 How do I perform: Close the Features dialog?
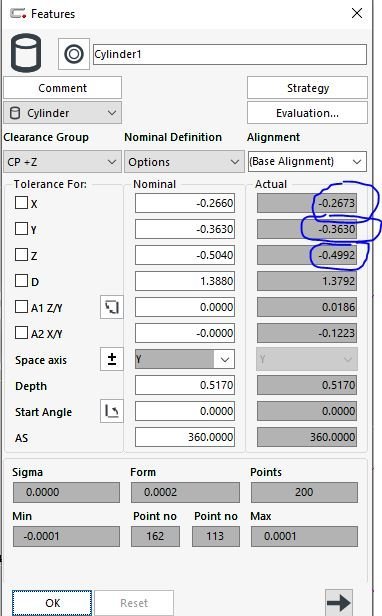tap(357, 13)
